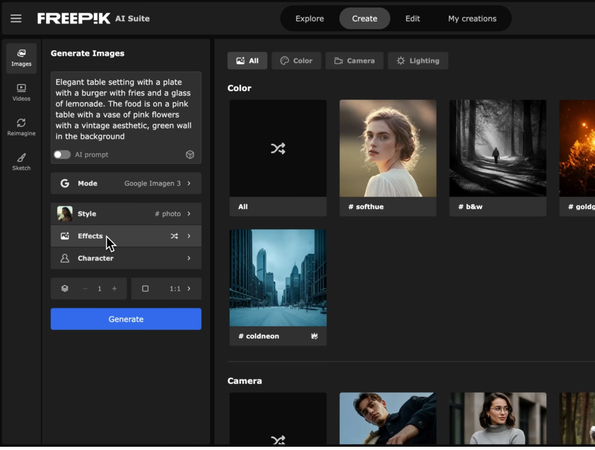Click the '# softhue' label

(366, 207)
